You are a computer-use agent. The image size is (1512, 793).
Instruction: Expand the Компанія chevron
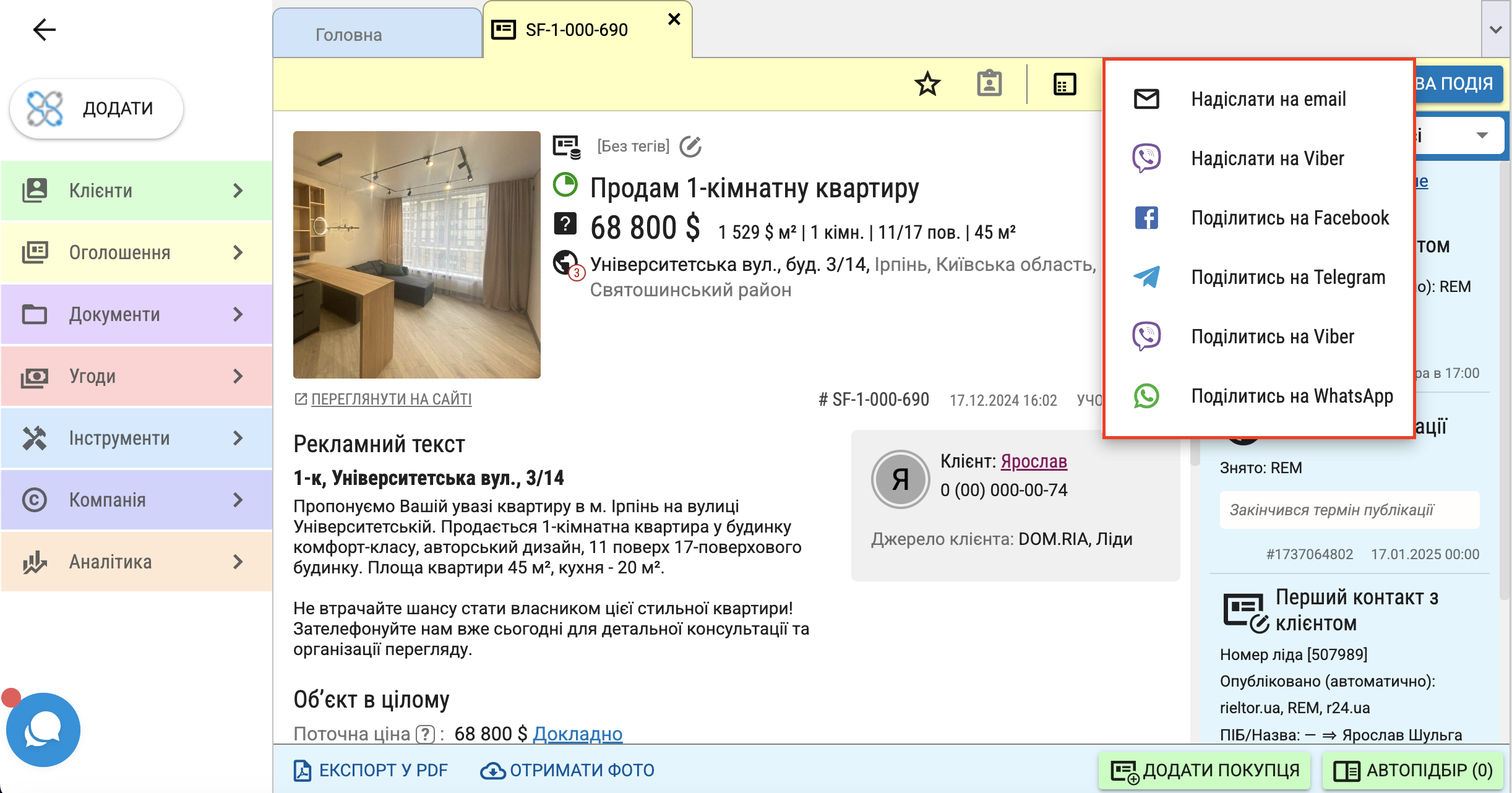click(x=238, y=500)
